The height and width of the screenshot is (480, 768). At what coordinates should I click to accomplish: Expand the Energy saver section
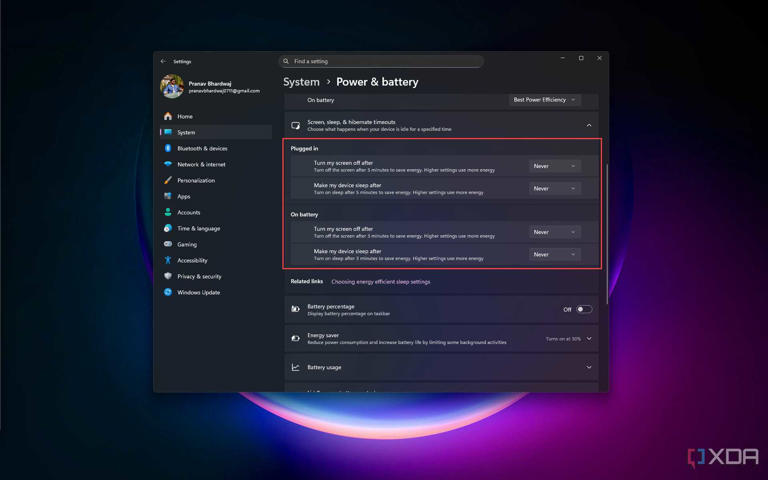click(589, 338)
